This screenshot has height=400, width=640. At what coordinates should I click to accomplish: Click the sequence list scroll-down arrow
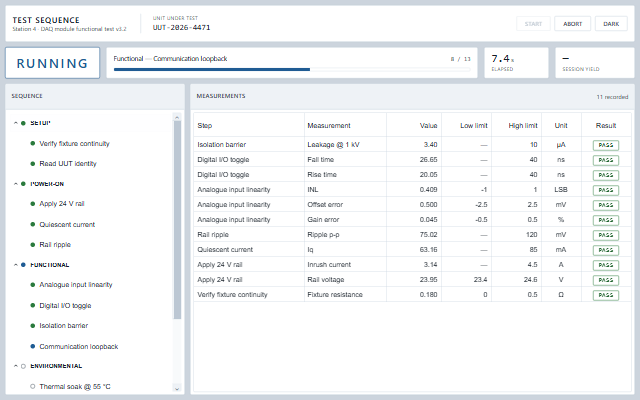(177, 389)
